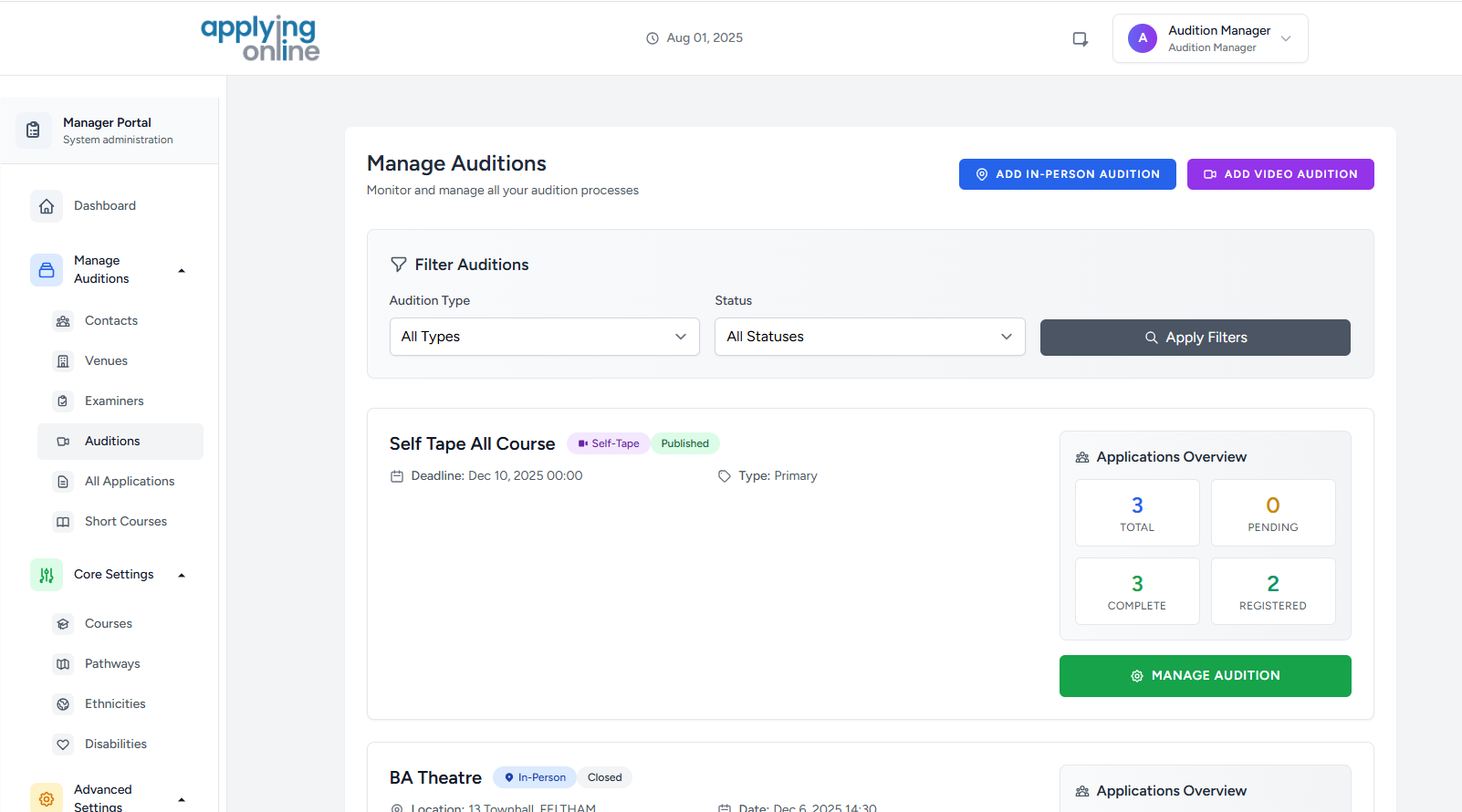This screenshot has height=812, width=1462.
Task: Click the Self-Tape badge
Action: click(x=609, y=443)
